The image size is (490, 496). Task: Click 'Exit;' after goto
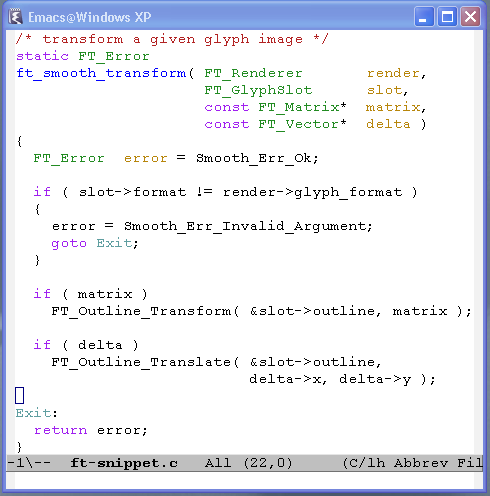117,243
